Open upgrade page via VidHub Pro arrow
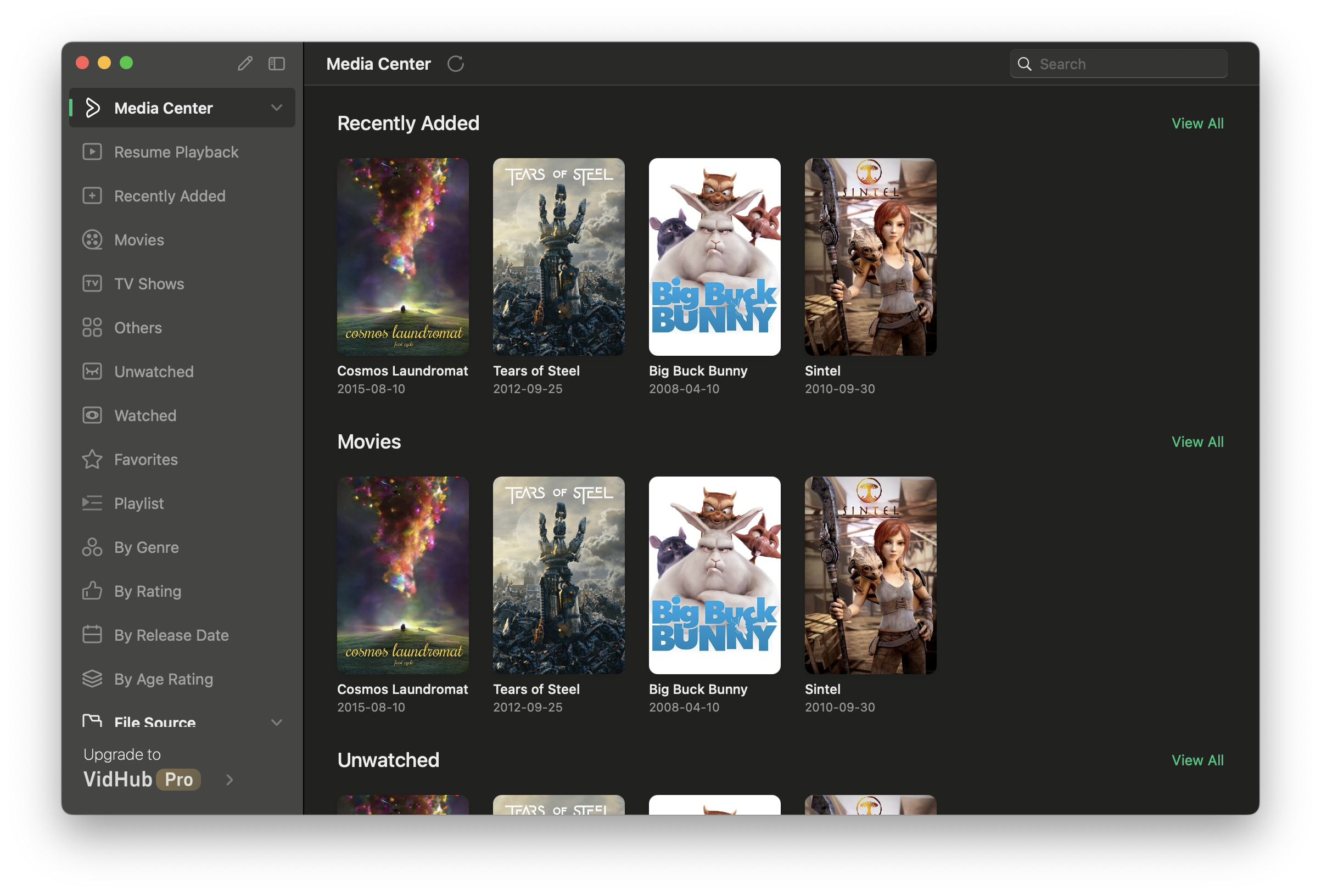The height and width of the screenshot is (896, 1321). 230,780
